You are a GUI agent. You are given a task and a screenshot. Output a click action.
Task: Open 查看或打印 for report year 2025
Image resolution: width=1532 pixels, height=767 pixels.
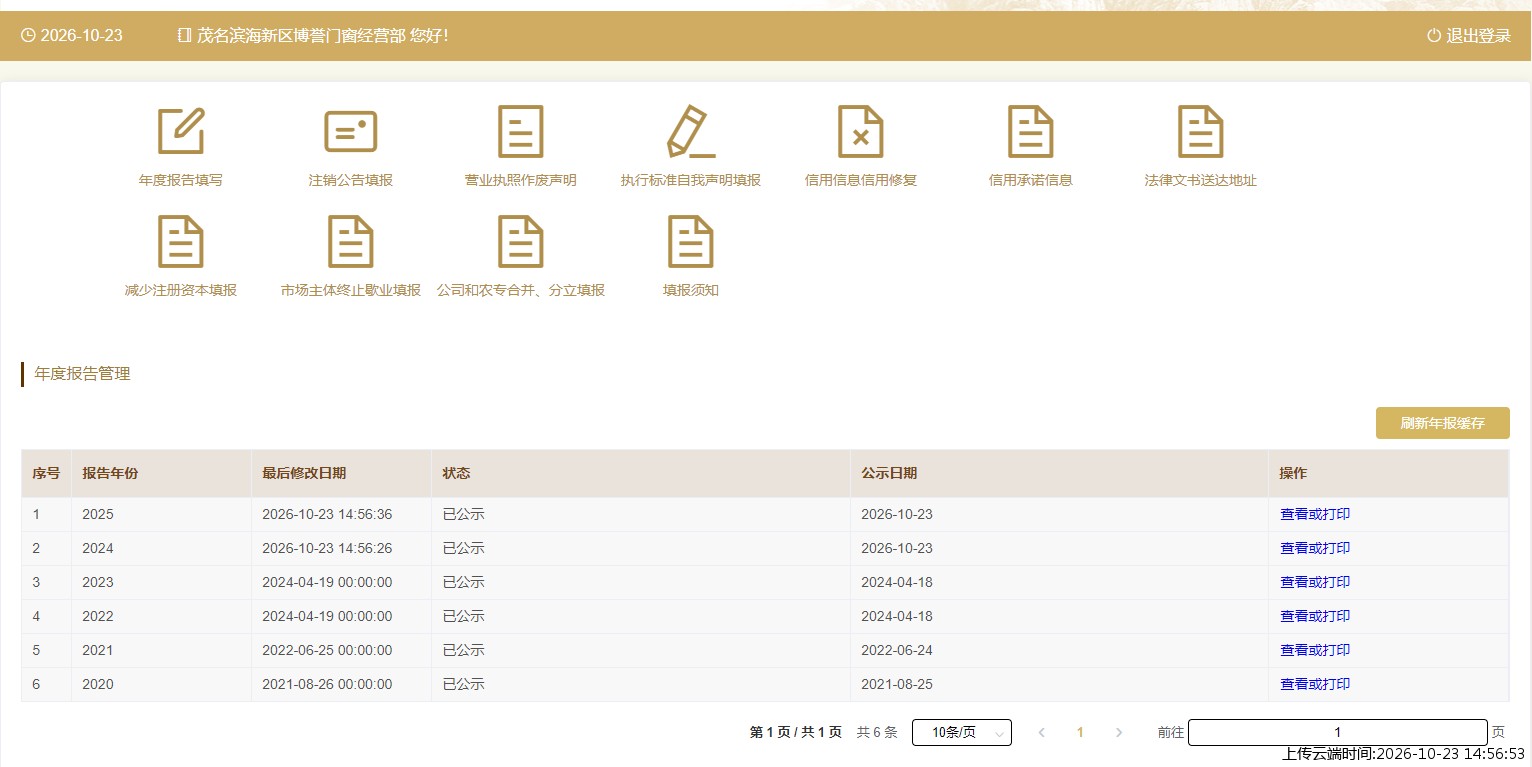pyautogui.click(x=1315, y=514)
